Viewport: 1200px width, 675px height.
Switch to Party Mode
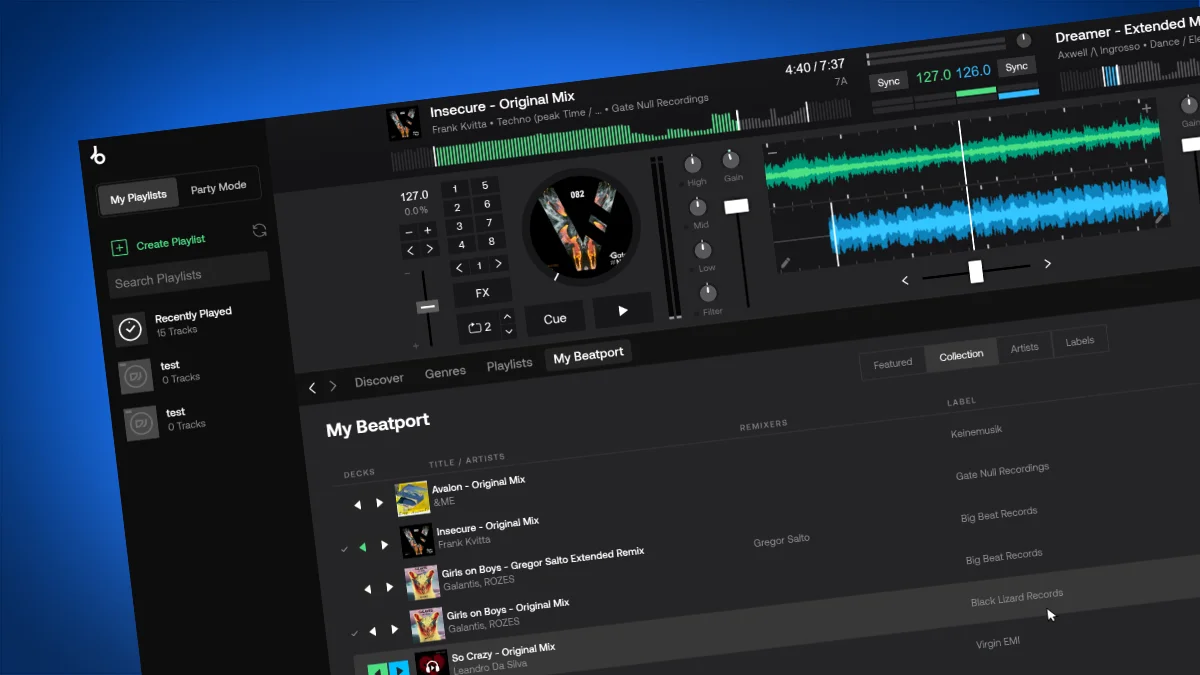click(x=220, y=186)
